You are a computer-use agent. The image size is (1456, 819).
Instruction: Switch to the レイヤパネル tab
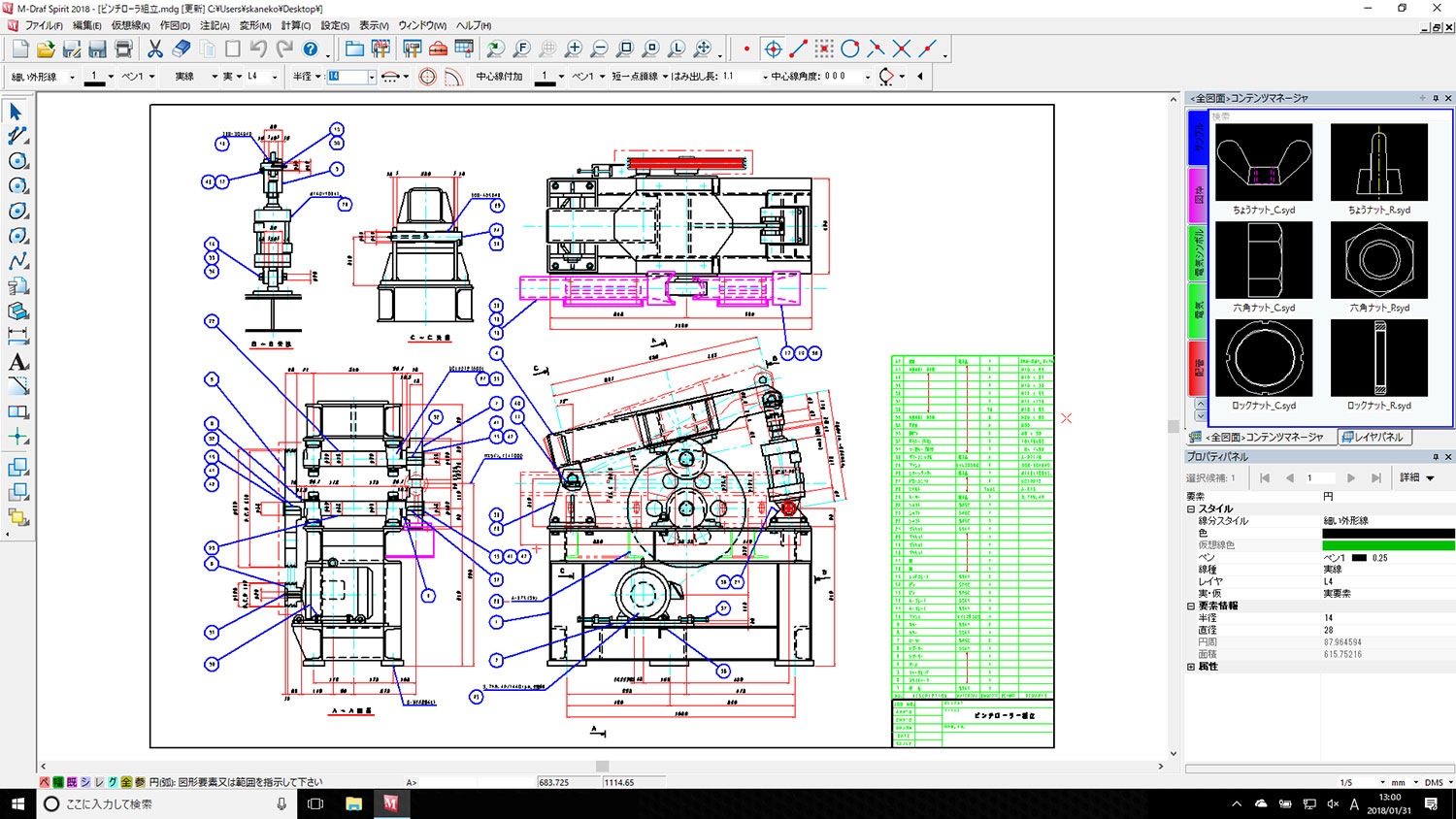point(1373,438)
